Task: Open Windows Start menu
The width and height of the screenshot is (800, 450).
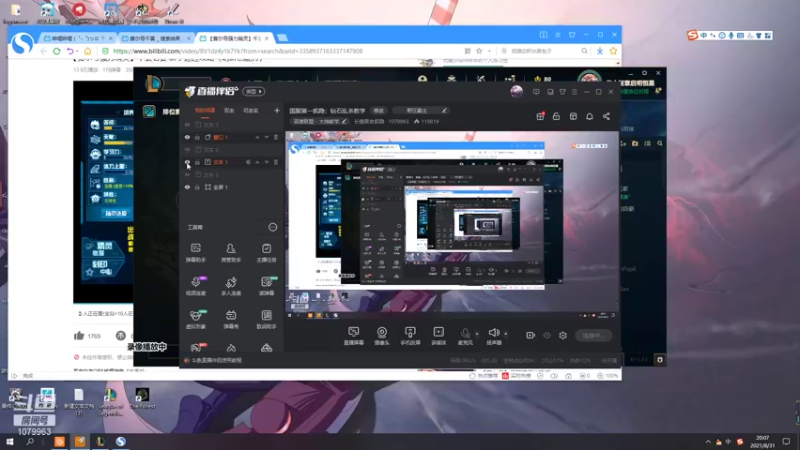Action: [x=9, y=442]
